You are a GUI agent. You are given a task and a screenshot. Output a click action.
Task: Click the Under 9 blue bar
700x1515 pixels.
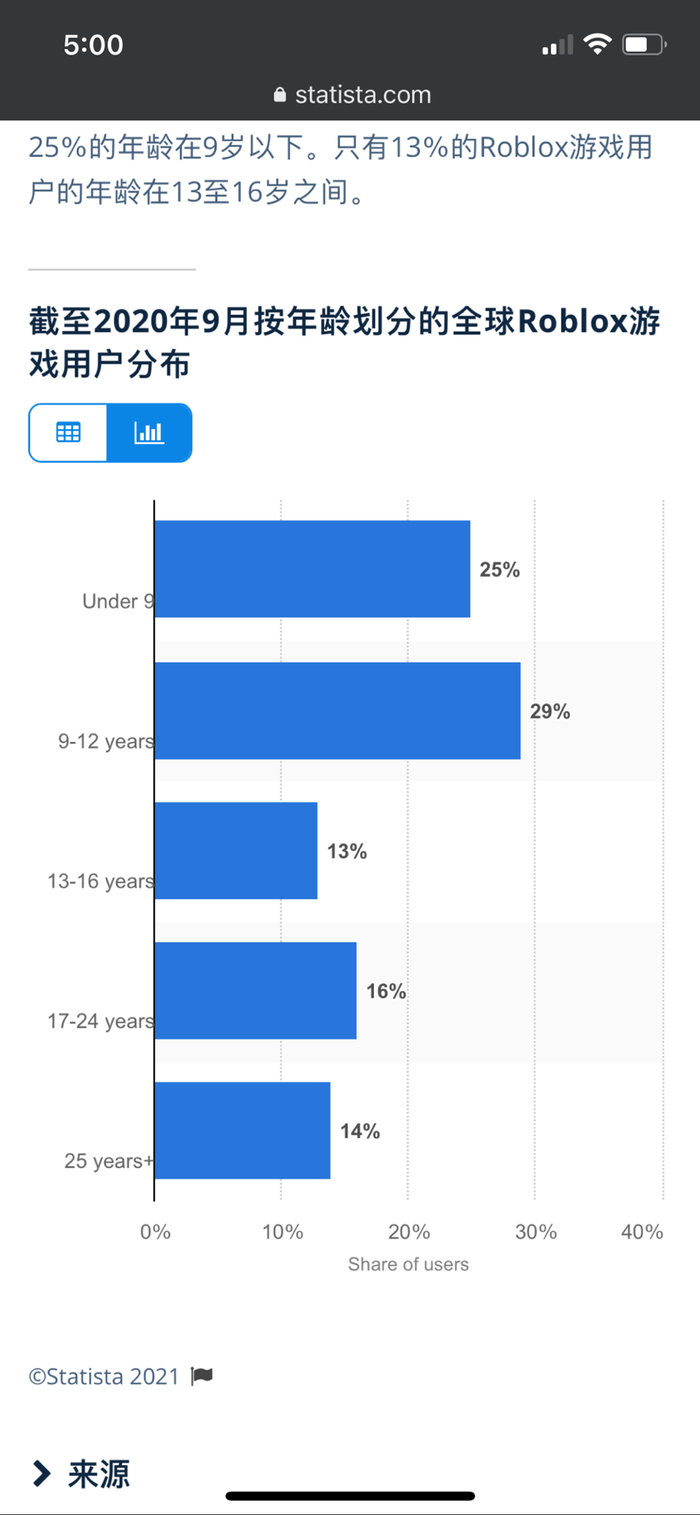312,569
